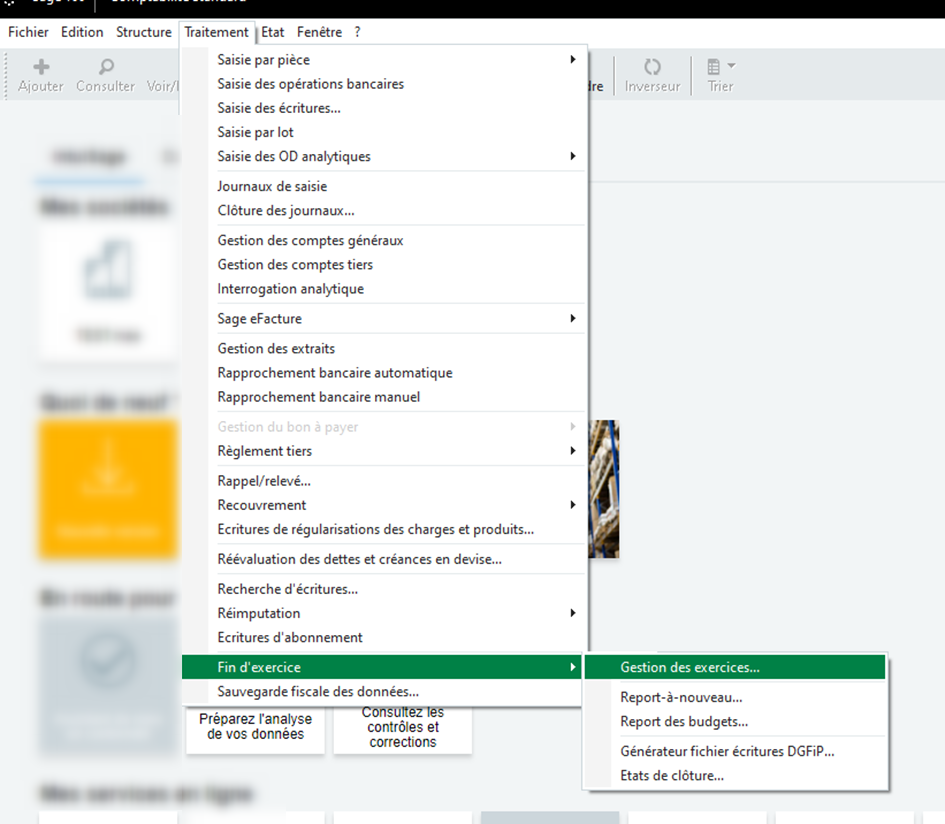Click Sauvegarde fiscale des données
The height and width of the screenshot is (824, 945).
[318, 691]
